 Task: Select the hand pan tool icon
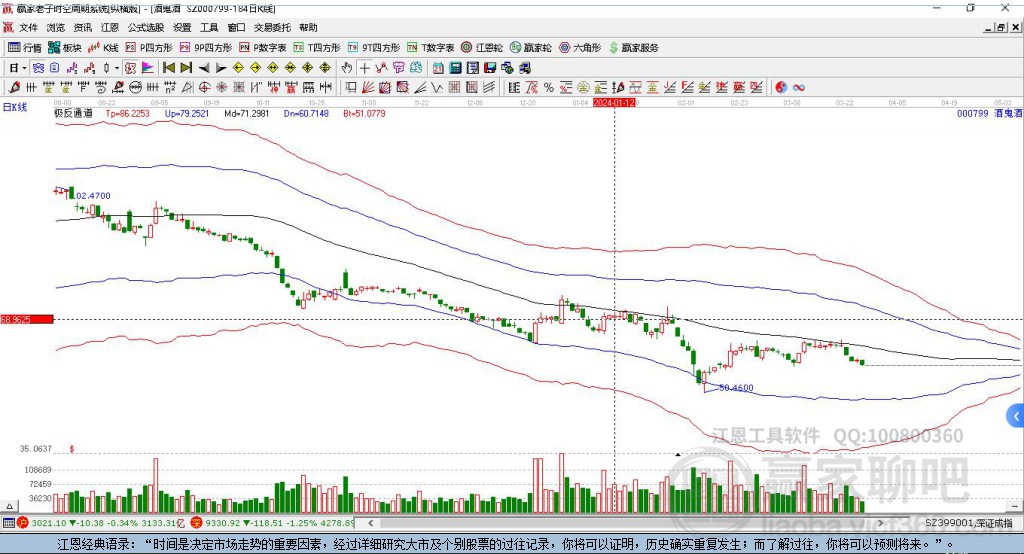[347, 68]
